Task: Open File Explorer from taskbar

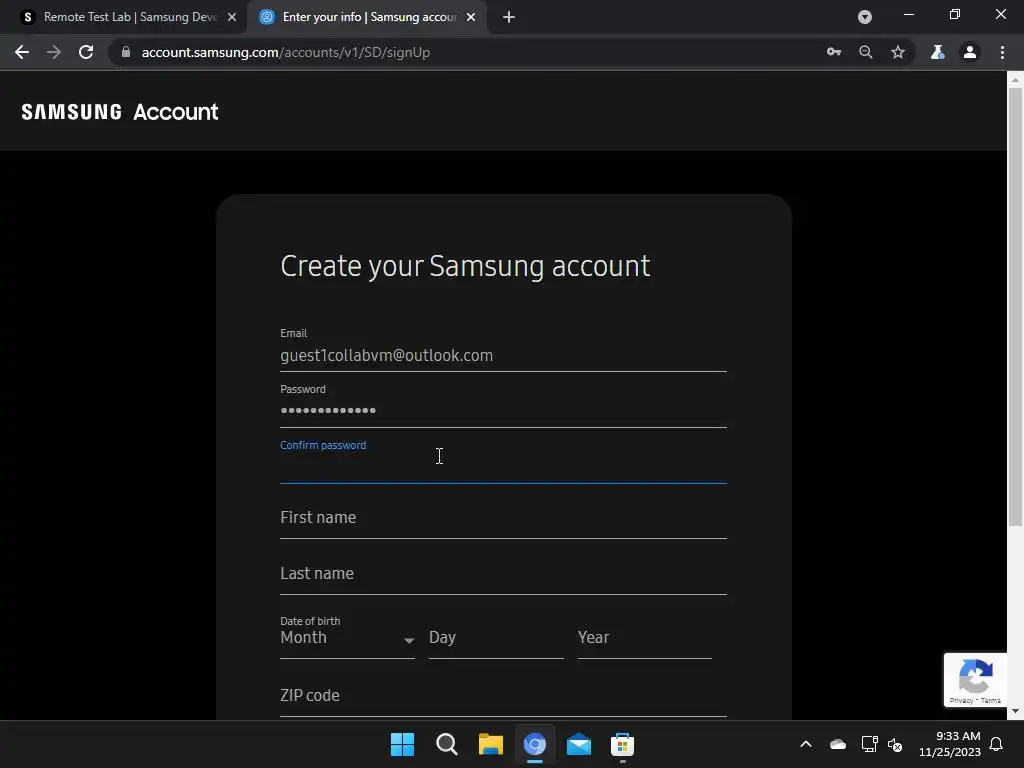Action: click(490, 744)
